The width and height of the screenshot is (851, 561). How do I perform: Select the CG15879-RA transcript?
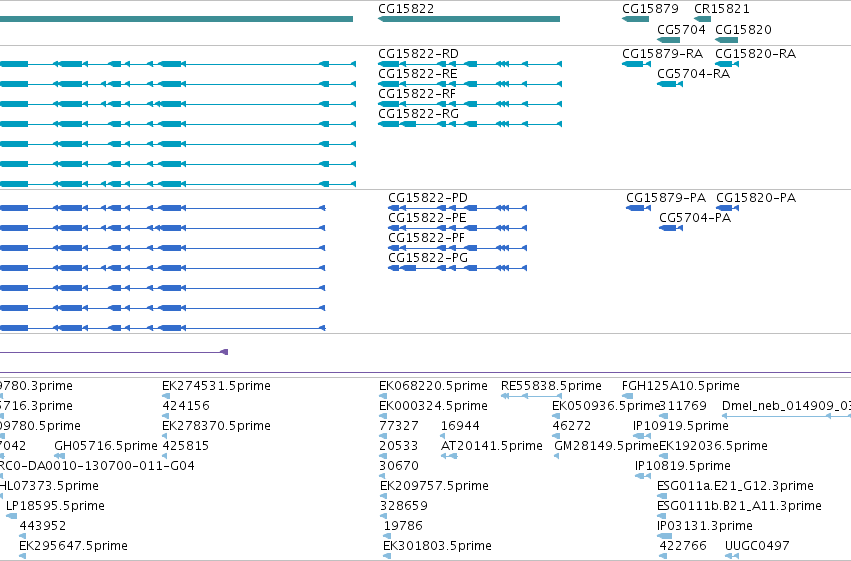coord(662,54)
